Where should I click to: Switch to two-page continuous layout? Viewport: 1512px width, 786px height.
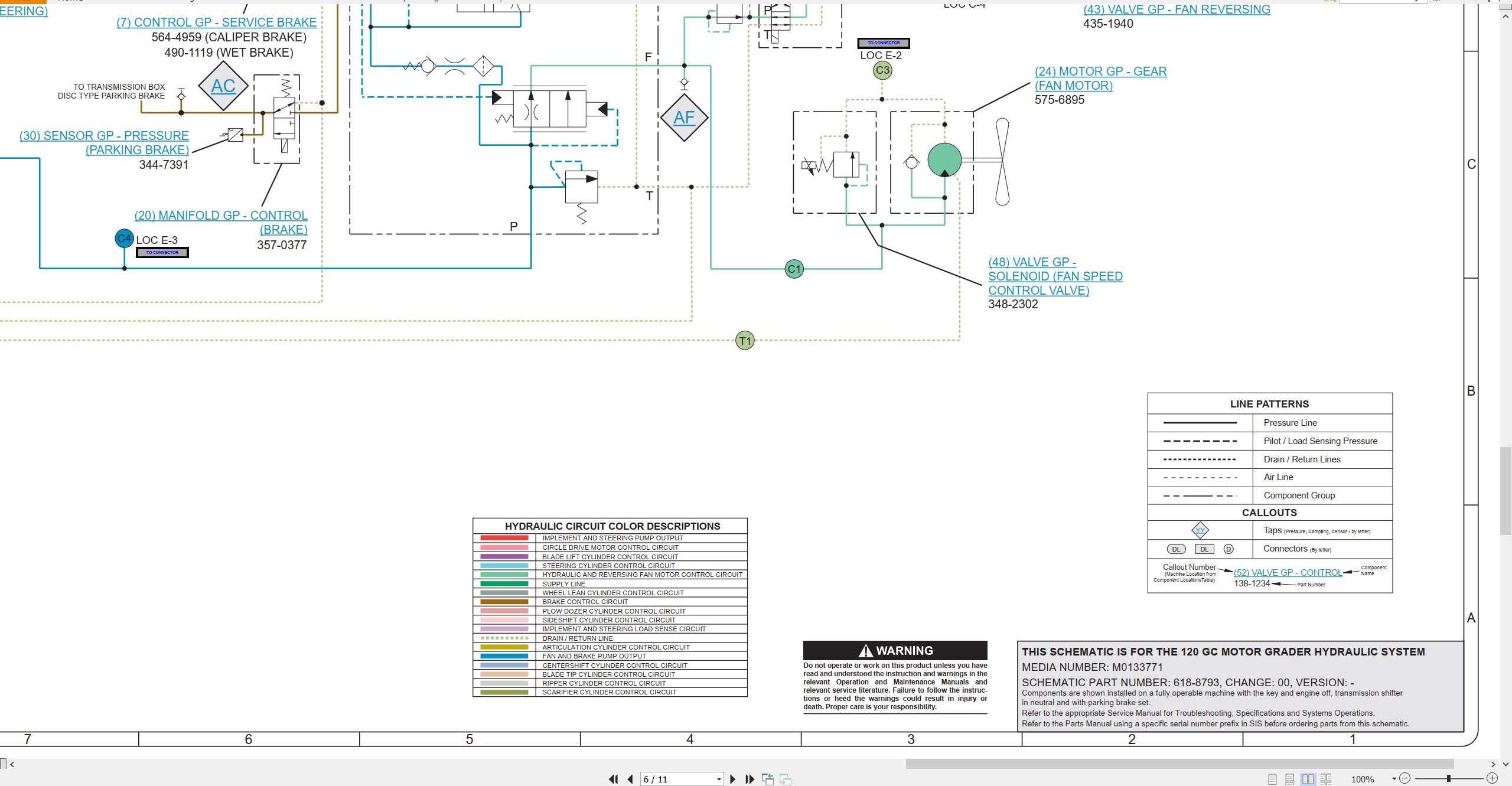[x=1326, y=779]
